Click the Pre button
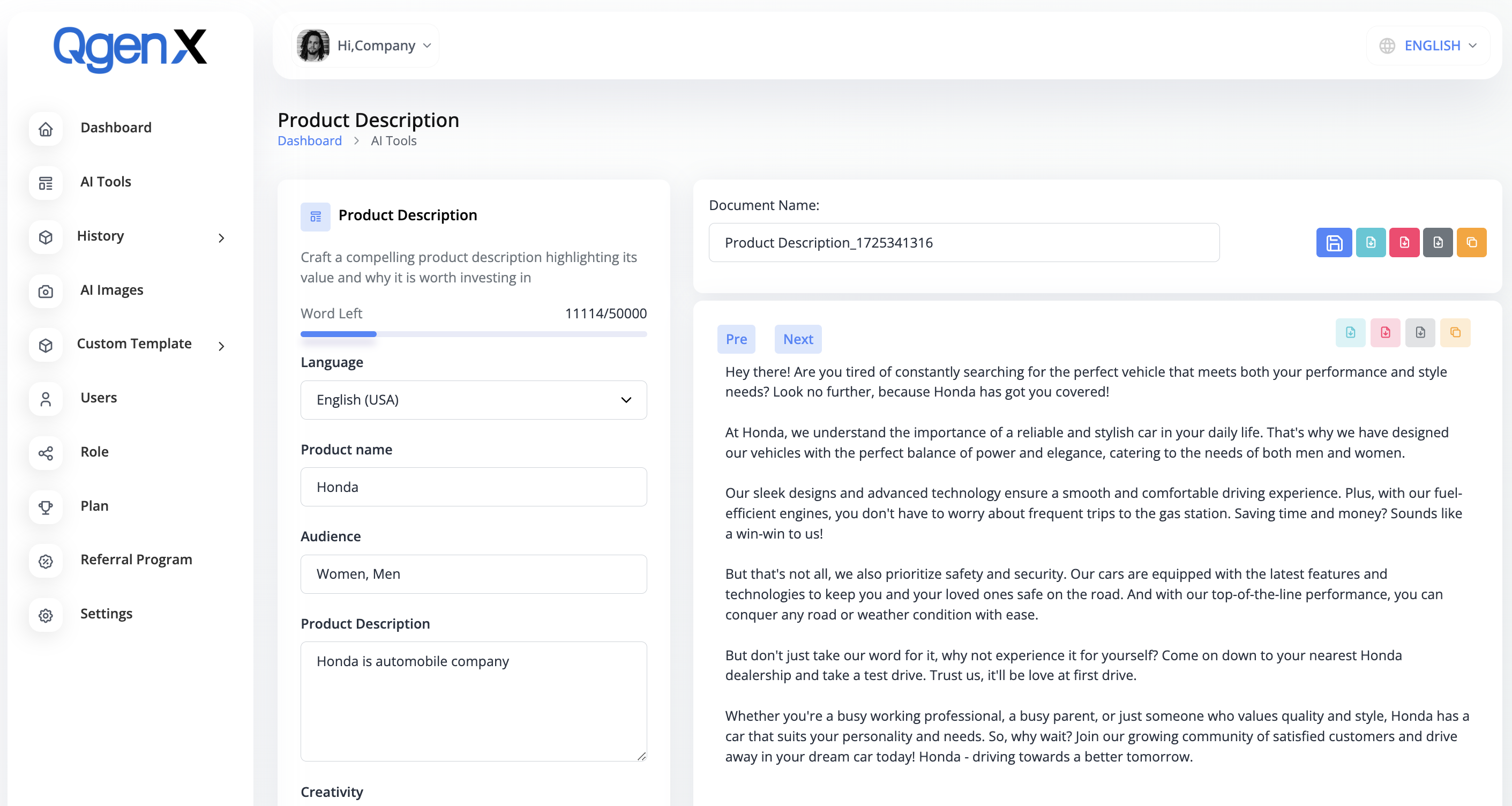This screenshot has height=806, width=1512. click(736, 339)
